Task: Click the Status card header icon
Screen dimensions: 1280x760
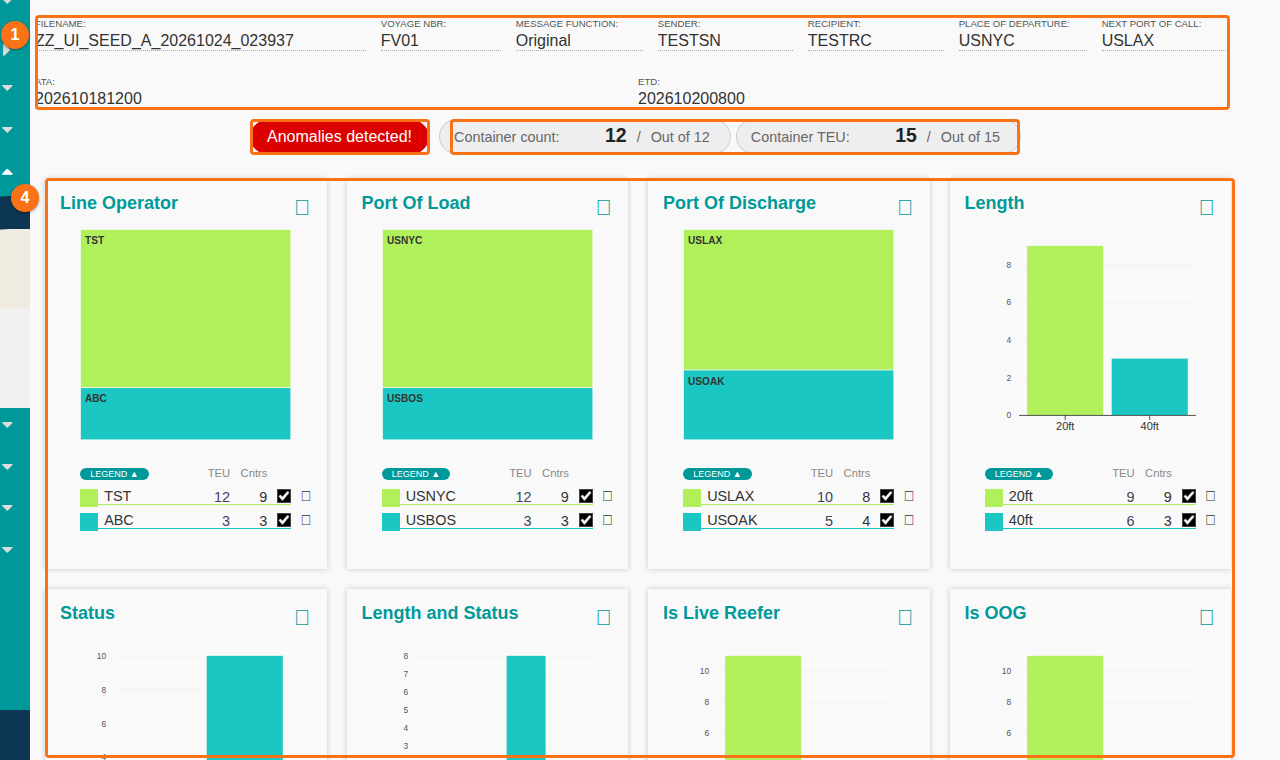Action: pos(302,617)
